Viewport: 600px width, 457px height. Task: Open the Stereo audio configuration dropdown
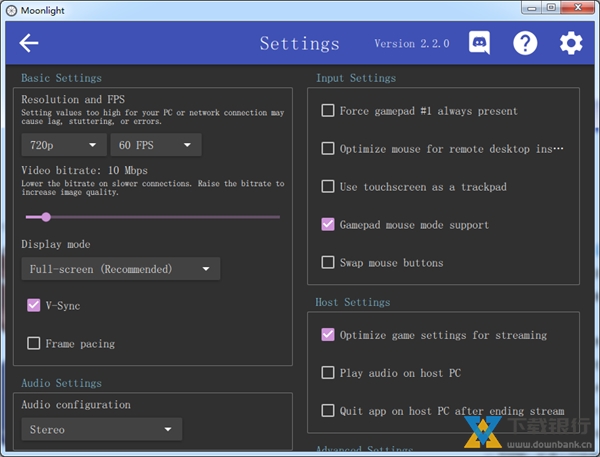tap(101, 430)
